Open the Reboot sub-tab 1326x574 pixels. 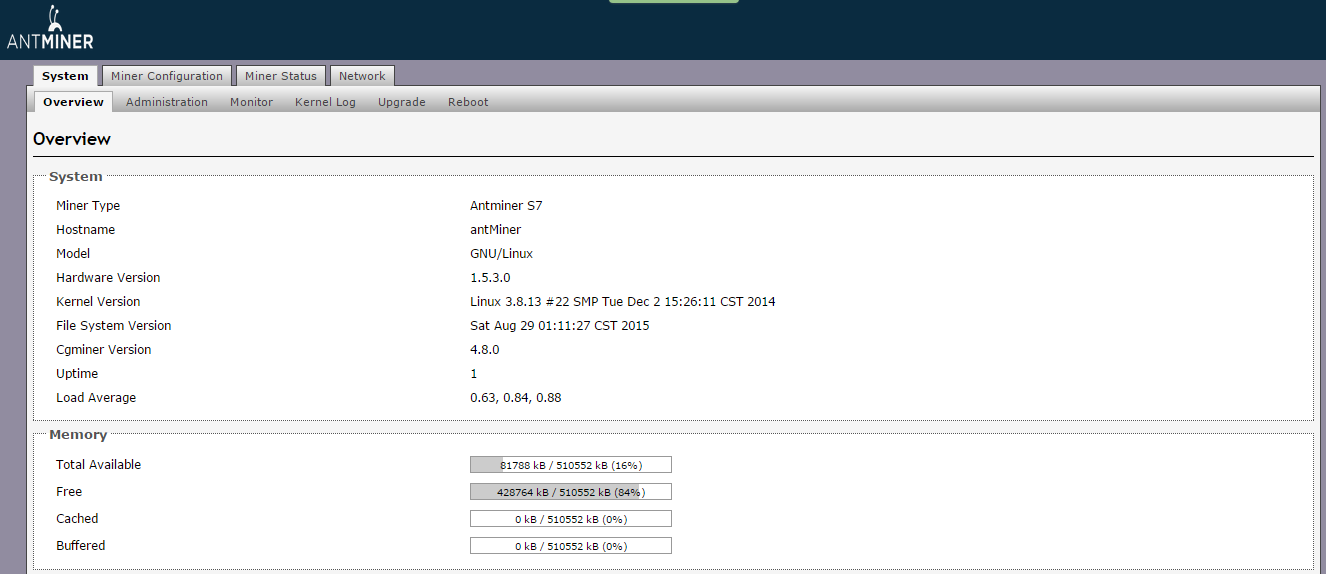[468, 102]
